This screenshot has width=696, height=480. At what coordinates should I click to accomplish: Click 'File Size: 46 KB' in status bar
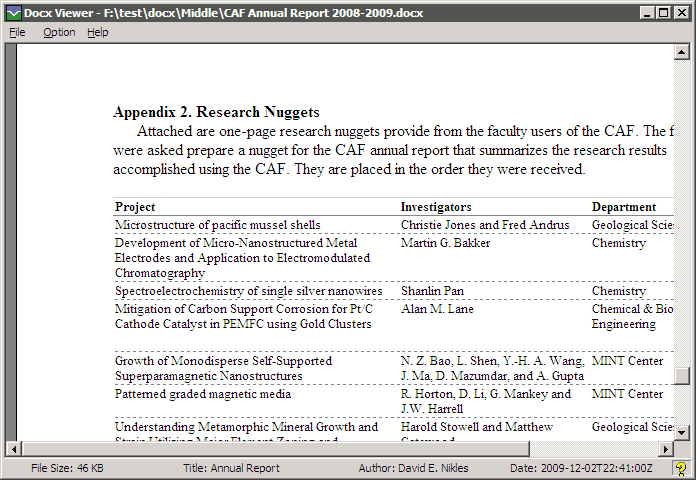[x=67, y=468]
